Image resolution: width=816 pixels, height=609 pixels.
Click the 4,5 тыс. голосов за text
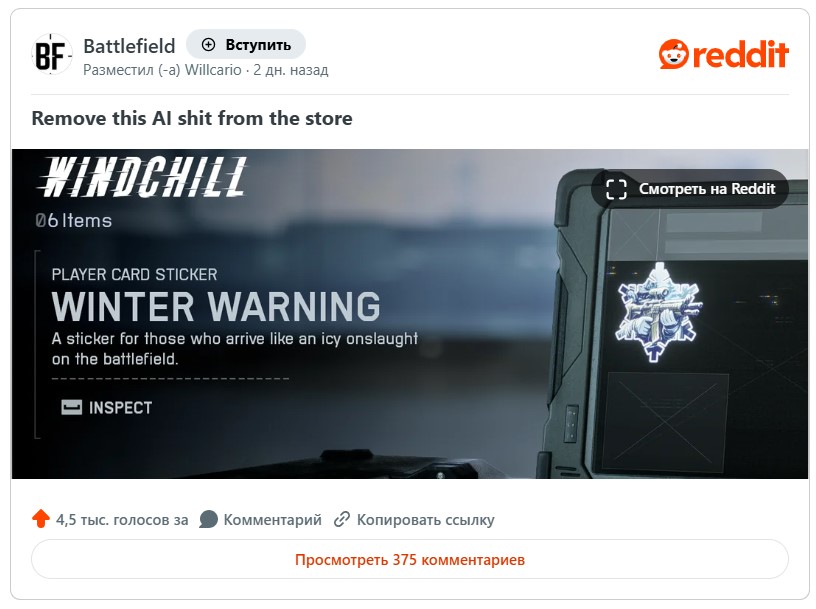(x=122, y=519)
